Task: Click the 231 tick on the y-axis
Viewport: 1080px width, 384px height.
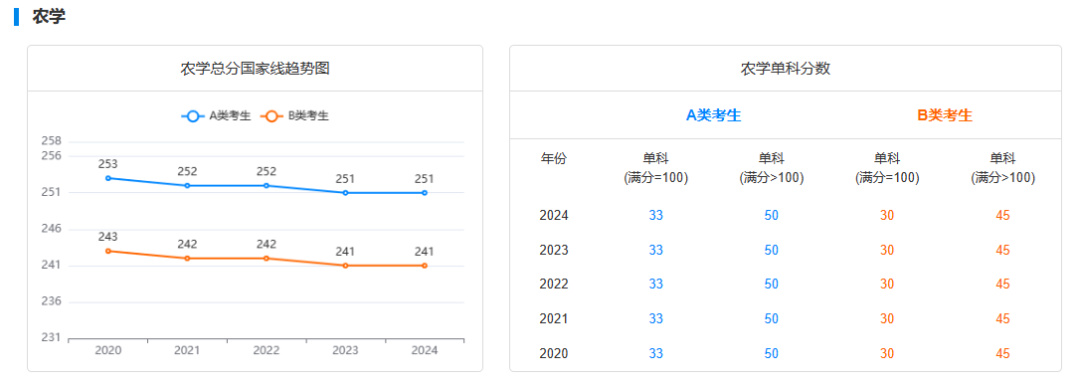Action: coord(52,338)
